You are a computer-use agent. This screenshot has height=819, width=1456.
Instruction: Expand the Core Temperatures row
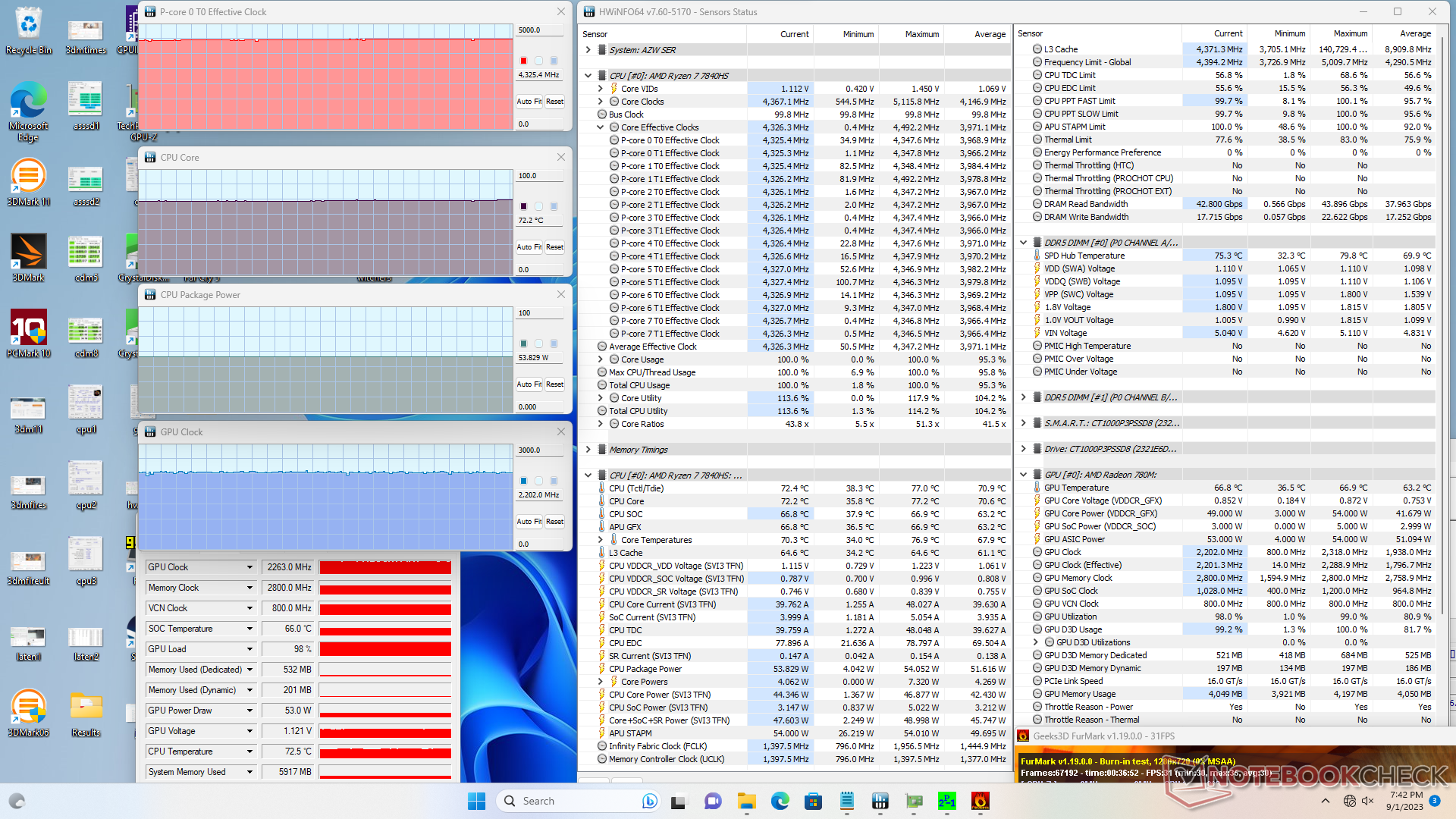(601, 540)
